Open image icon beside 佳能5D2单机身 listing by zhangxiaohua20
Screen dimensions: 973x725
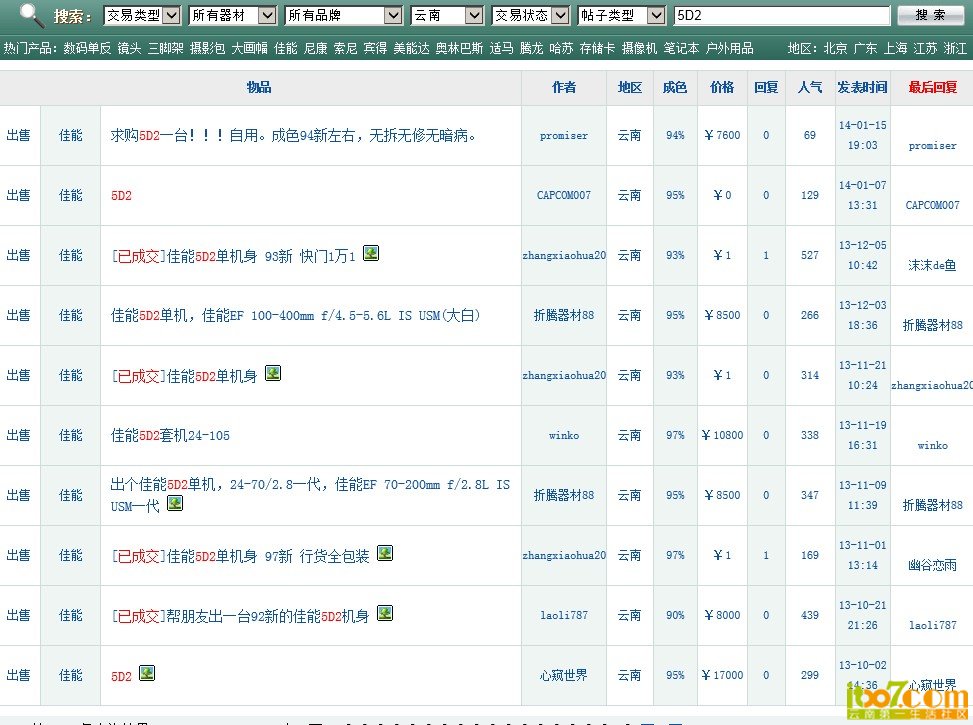[x=273, y=373]
